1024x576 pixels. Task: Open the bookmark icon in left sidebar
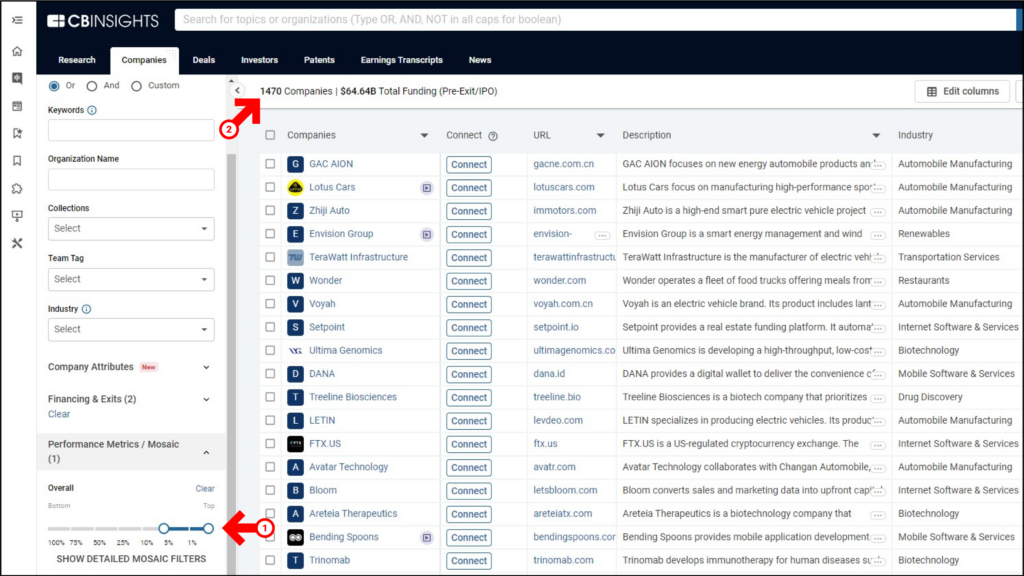(17, 160)
